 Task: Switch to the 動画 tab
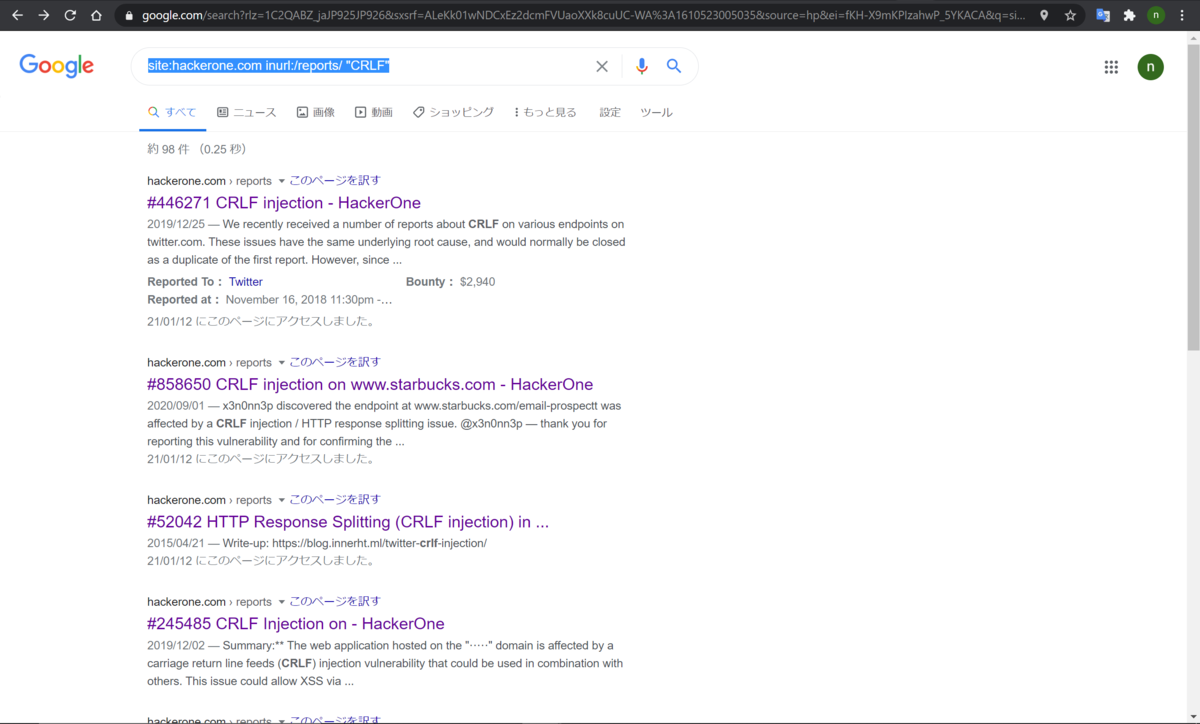(x=374, y=113)
